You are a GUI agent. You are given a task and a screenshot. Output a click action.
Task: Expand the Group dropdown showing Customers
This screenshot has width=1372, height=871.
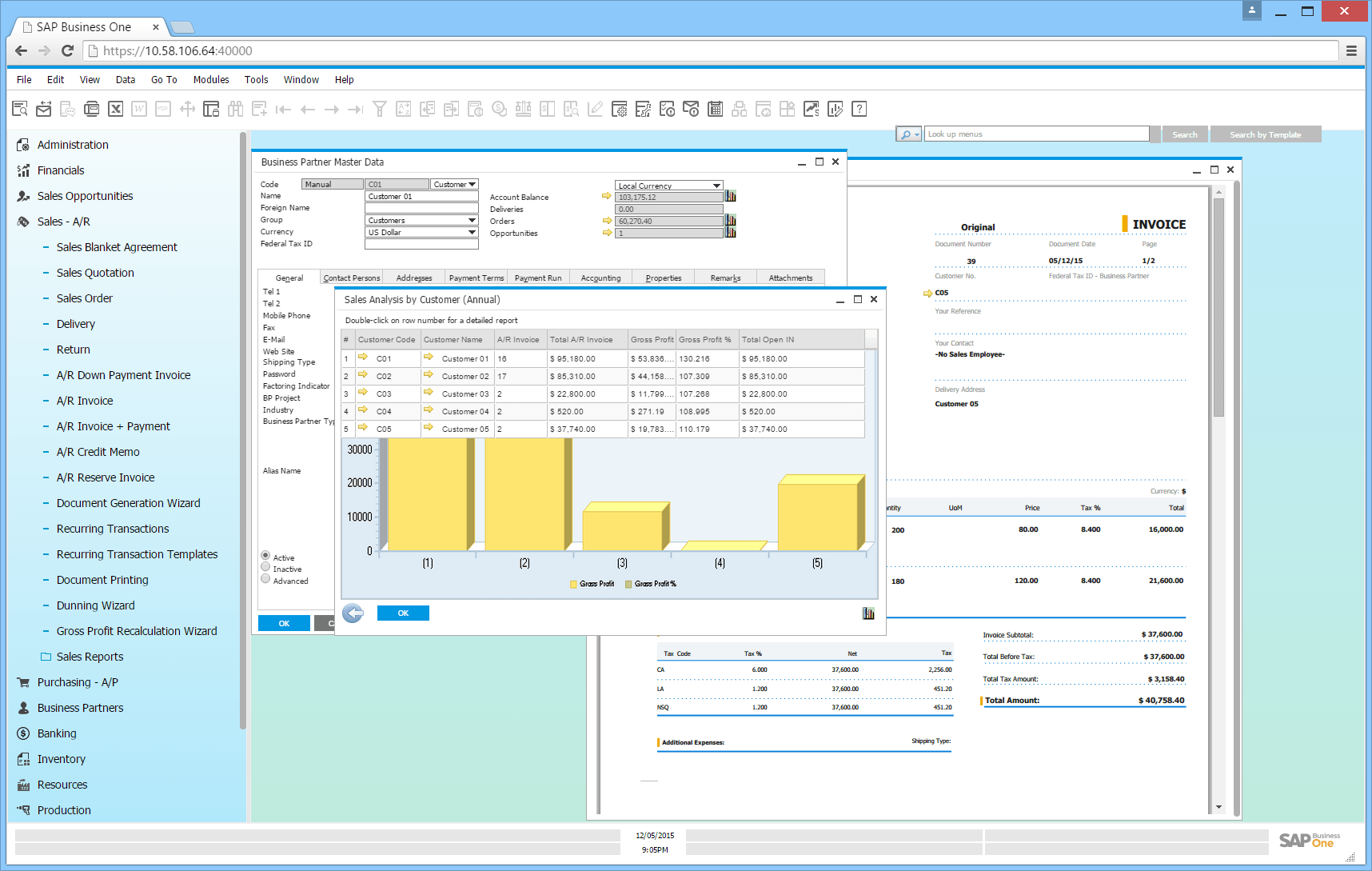tap(472, 220)
